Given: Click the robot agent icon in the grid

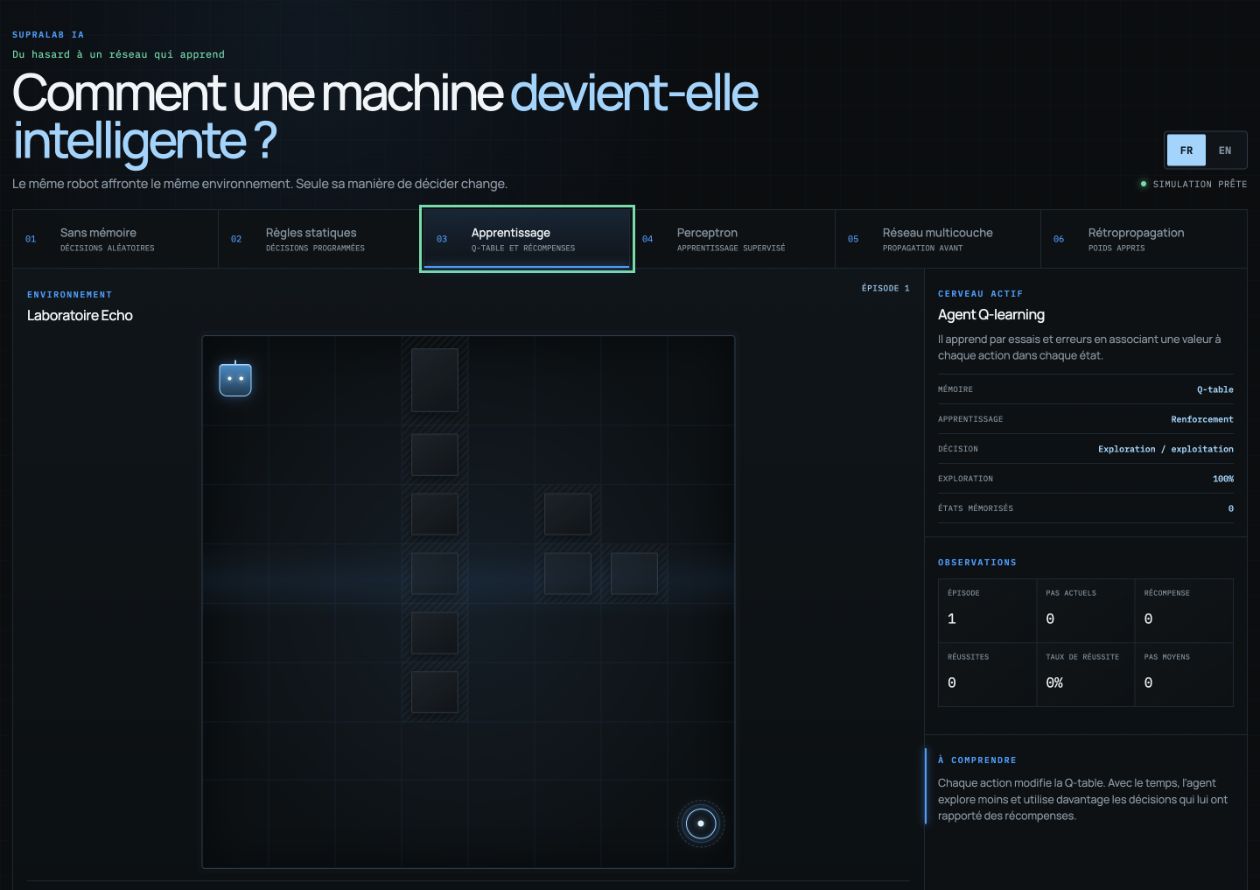Looking at the screenshot, I should click(235, 379).
